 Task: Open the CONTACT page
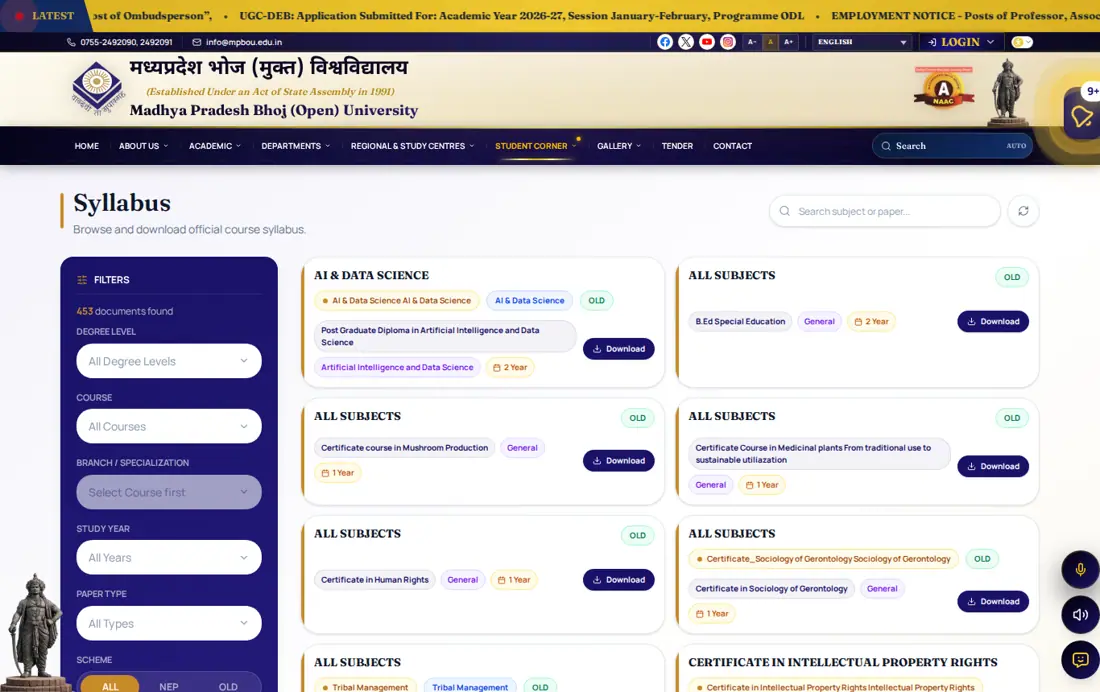pyautogui.click(x=732, y=146)
